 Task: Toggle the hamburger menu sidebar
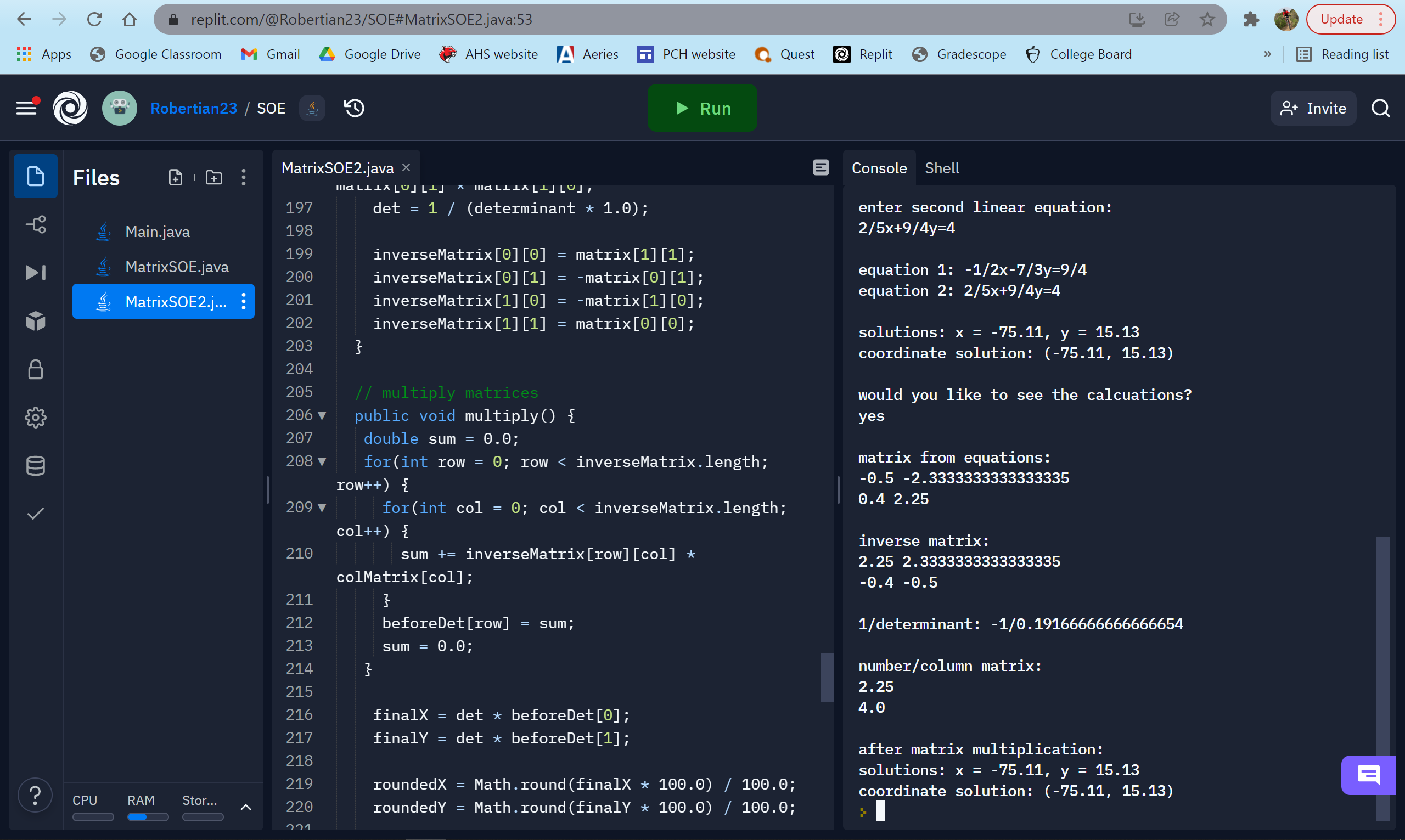(x=26, y=108)
